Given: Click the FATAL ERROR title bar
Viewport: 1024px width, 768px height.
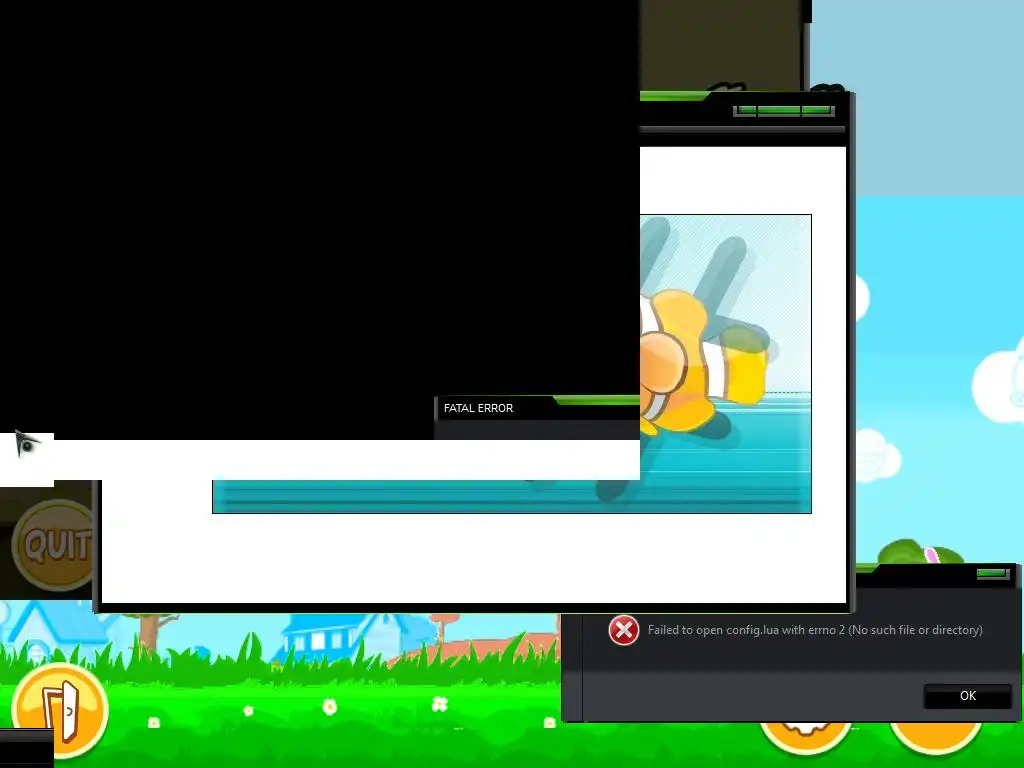Looking at the screenshot, I should (537, 408).
